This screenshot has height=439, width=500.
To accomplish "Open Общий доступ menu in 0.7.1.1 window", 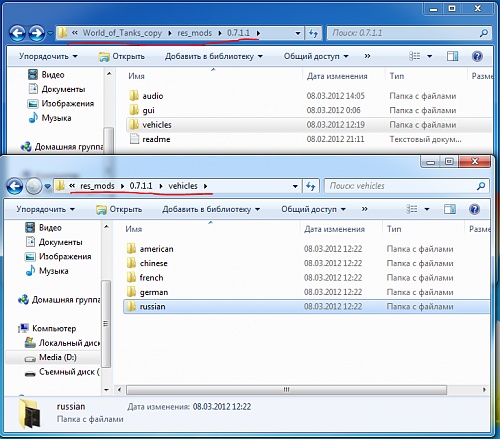I will coord(316,56).
